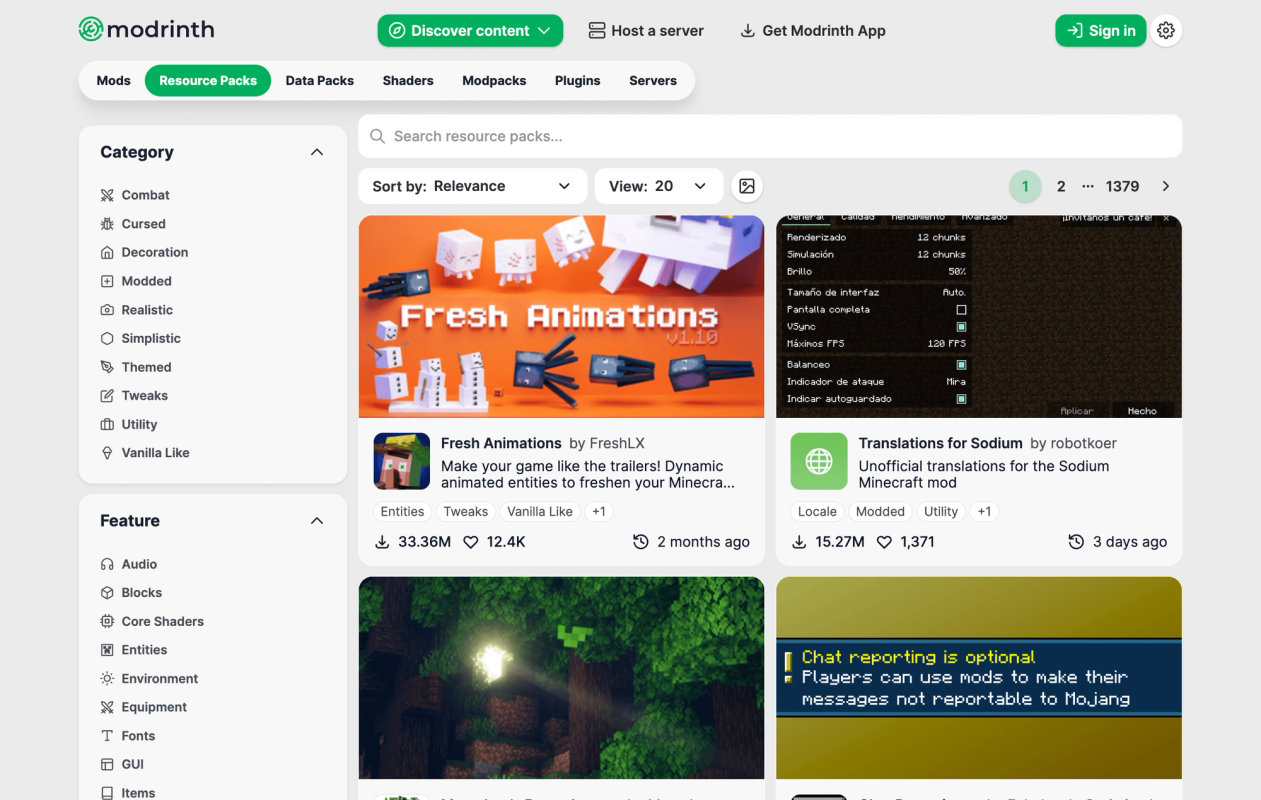Click the Equipment feature swords icon

(107, 707)
